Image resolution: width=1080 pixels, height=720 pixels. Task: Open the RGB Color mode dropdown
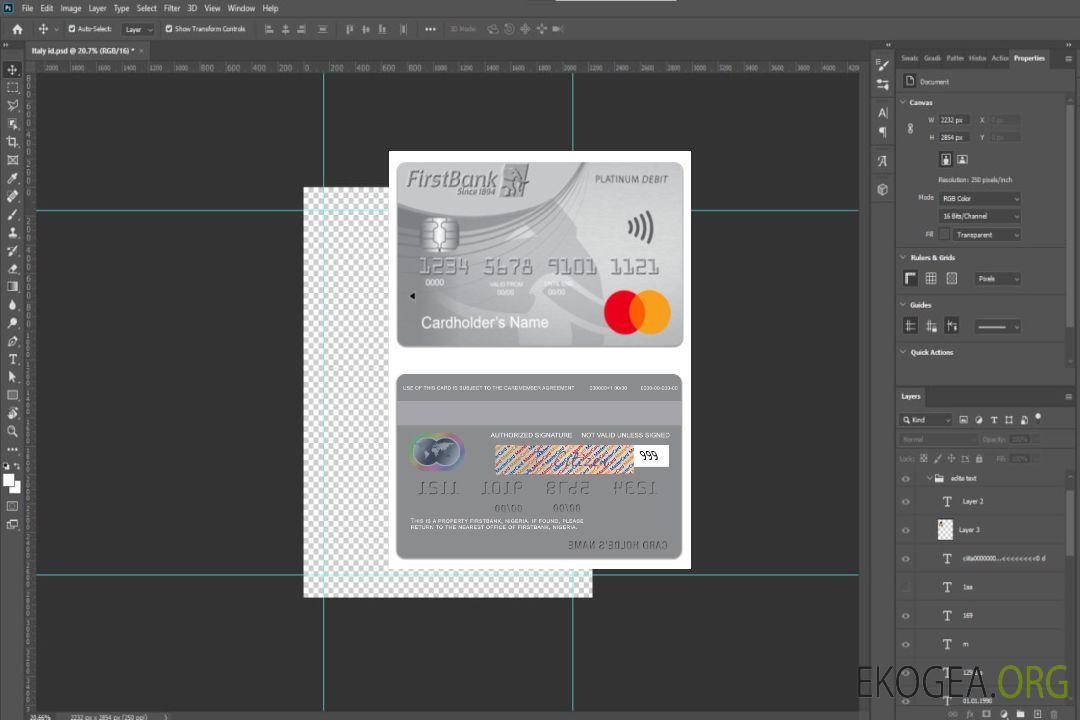(979, 198)
